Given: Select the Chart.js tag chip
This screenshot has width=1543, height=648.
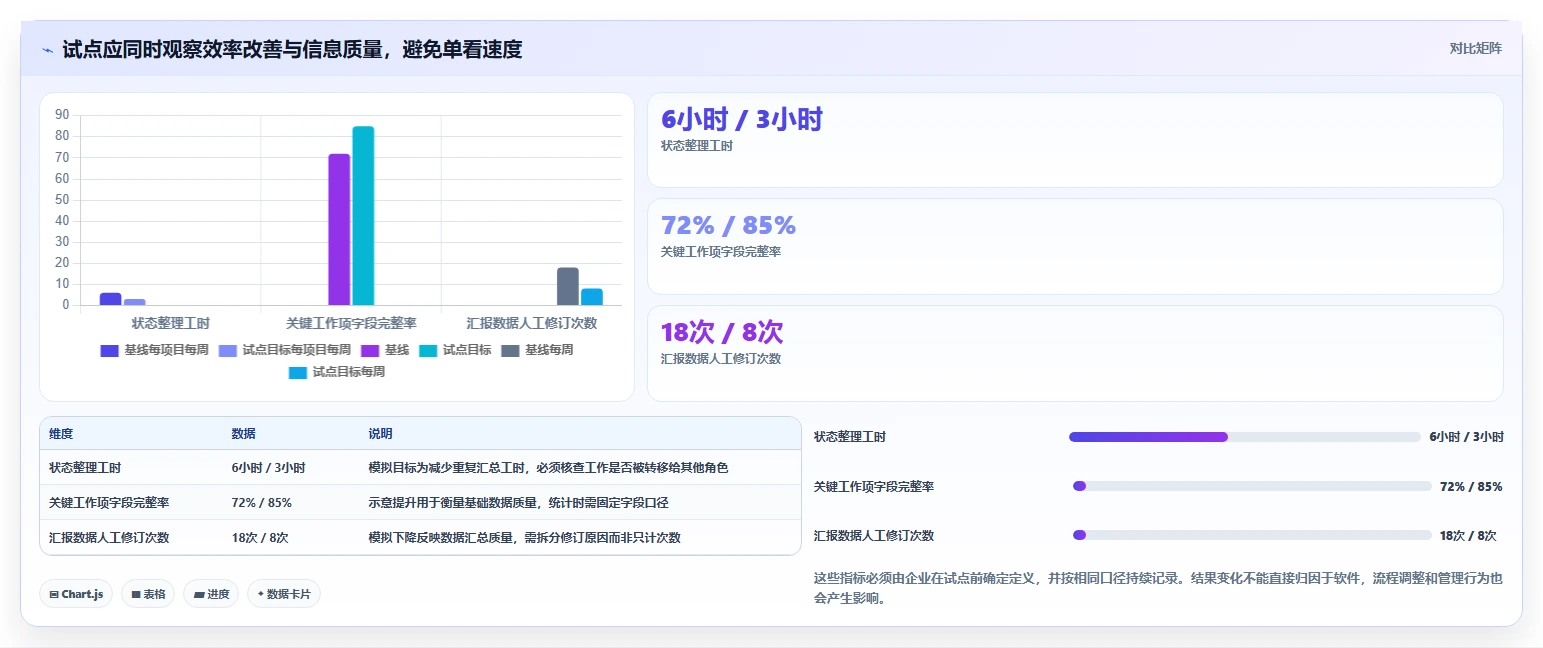Looking at the screenshot, I should coord(76,594).
